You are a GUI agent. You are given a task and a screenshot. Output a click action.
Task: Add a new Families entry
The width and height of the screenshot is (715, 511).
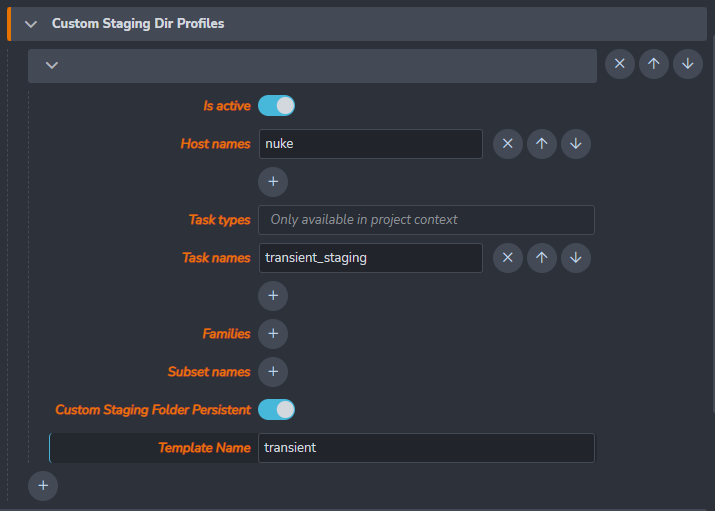[x=273, y=334]
